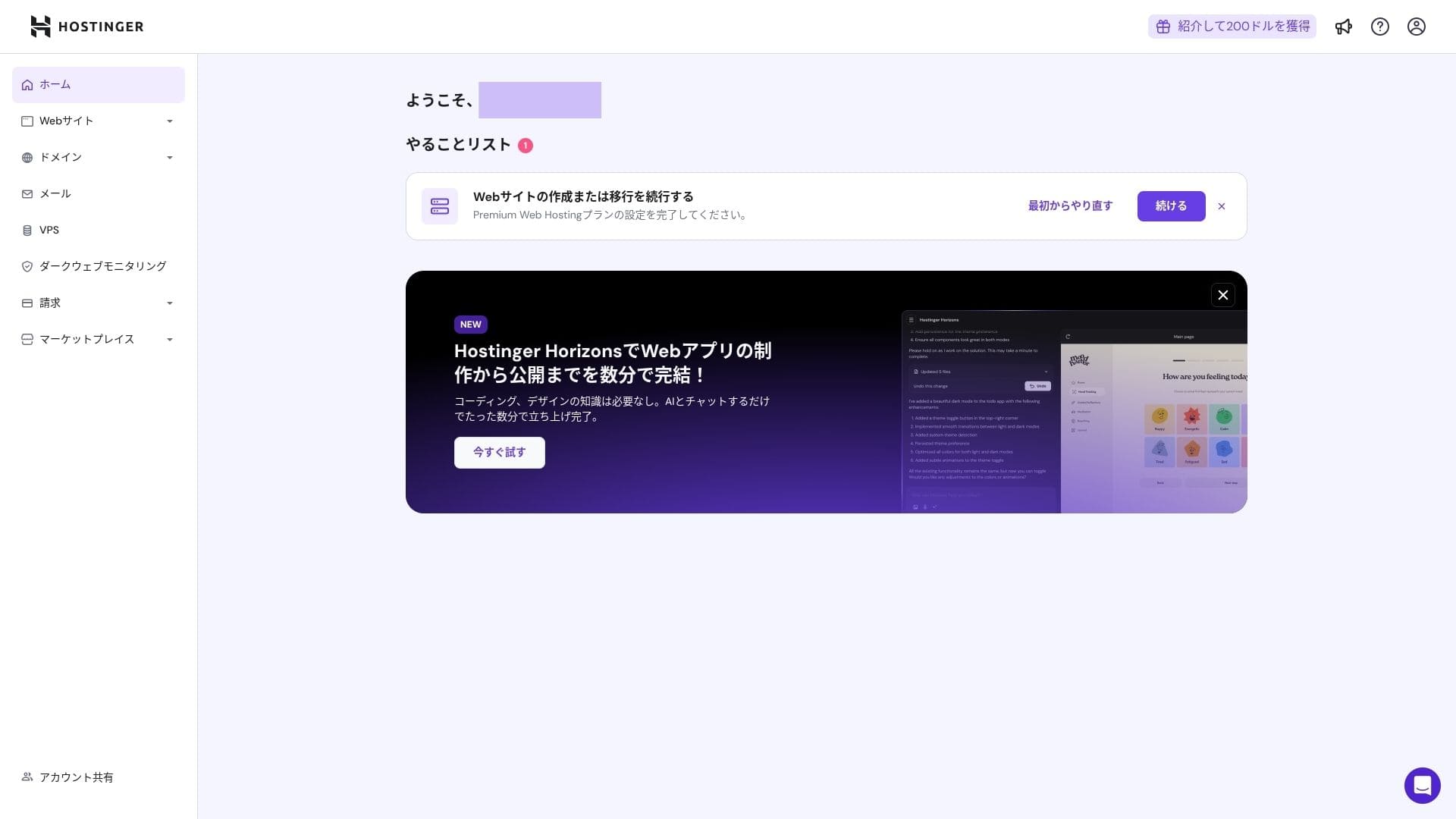Click the Hostinger logo
1456x819 pixels.
point(86,27)
